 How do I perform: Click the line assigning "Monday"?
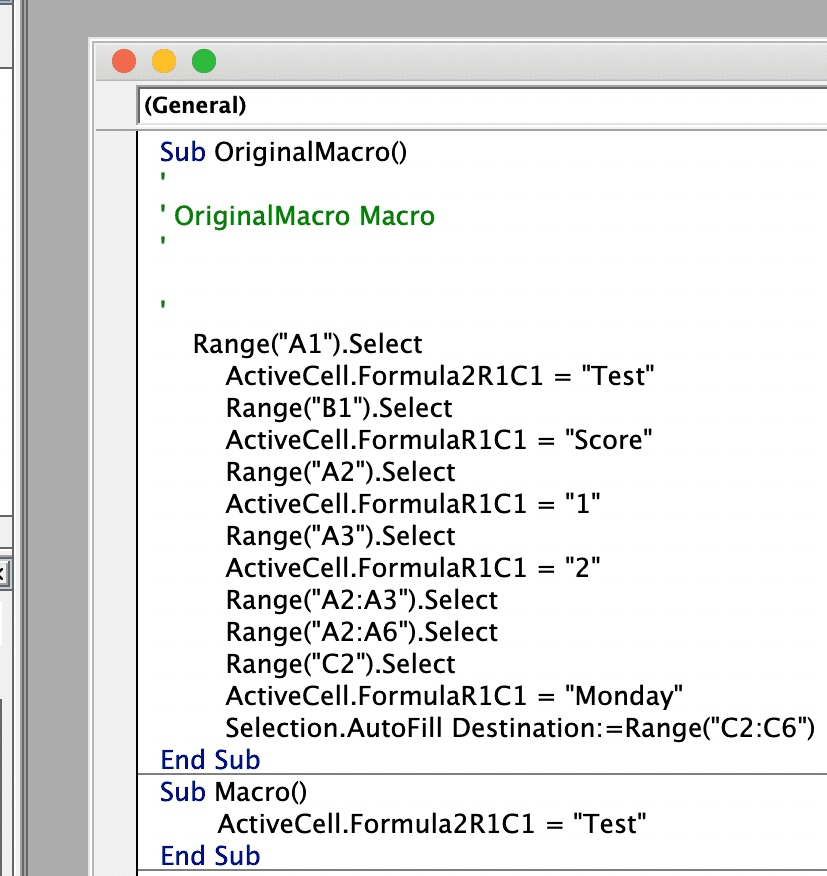[x=454, y=696]
